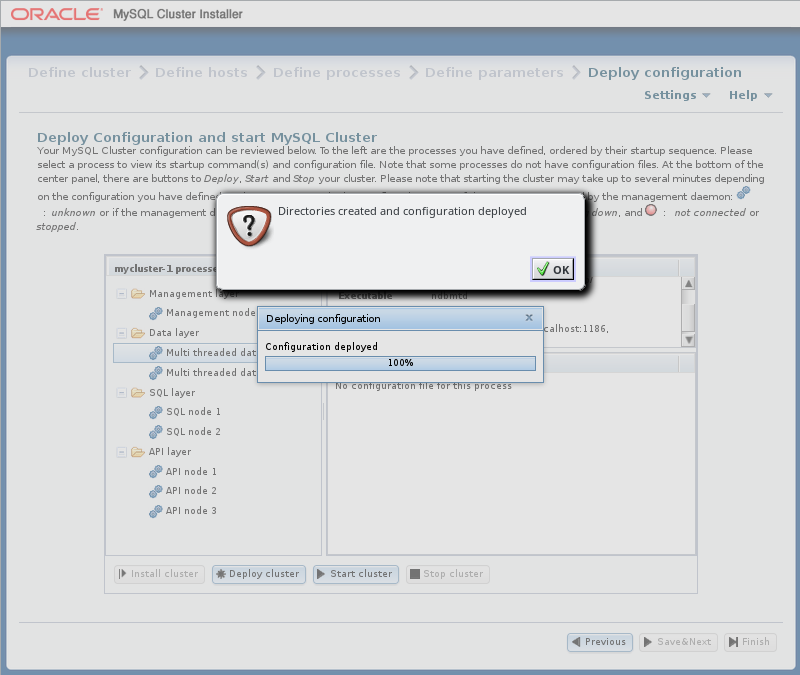Collapse the API layer tree group
Viewport: 800px width, 675px height.
[x=122, y=452]
